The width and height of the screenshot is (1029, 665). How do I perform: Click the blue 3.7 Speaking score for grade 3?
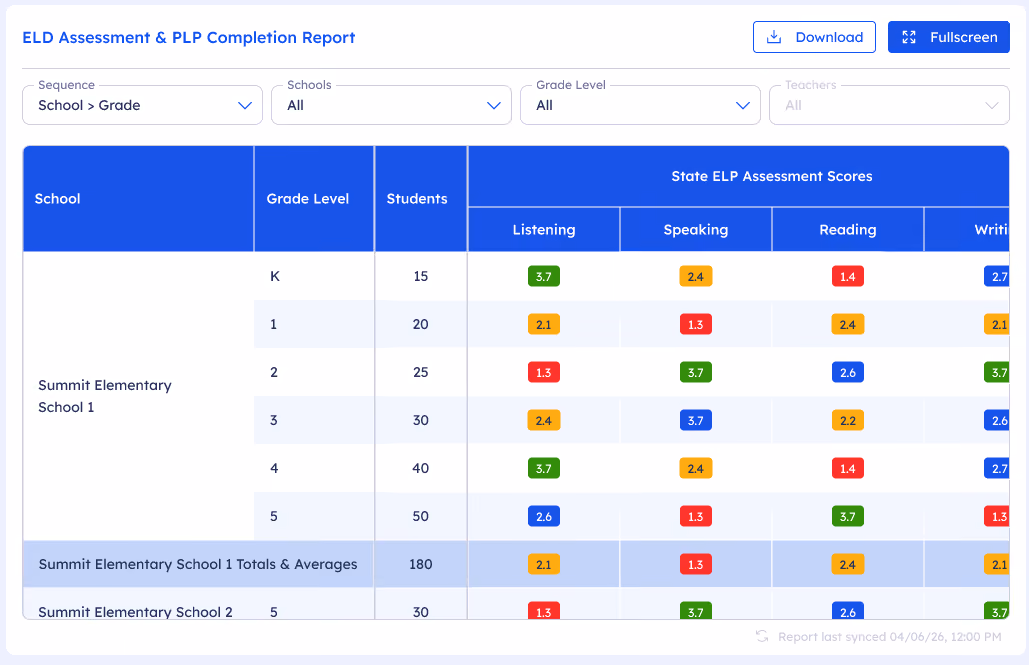[696, 420]
